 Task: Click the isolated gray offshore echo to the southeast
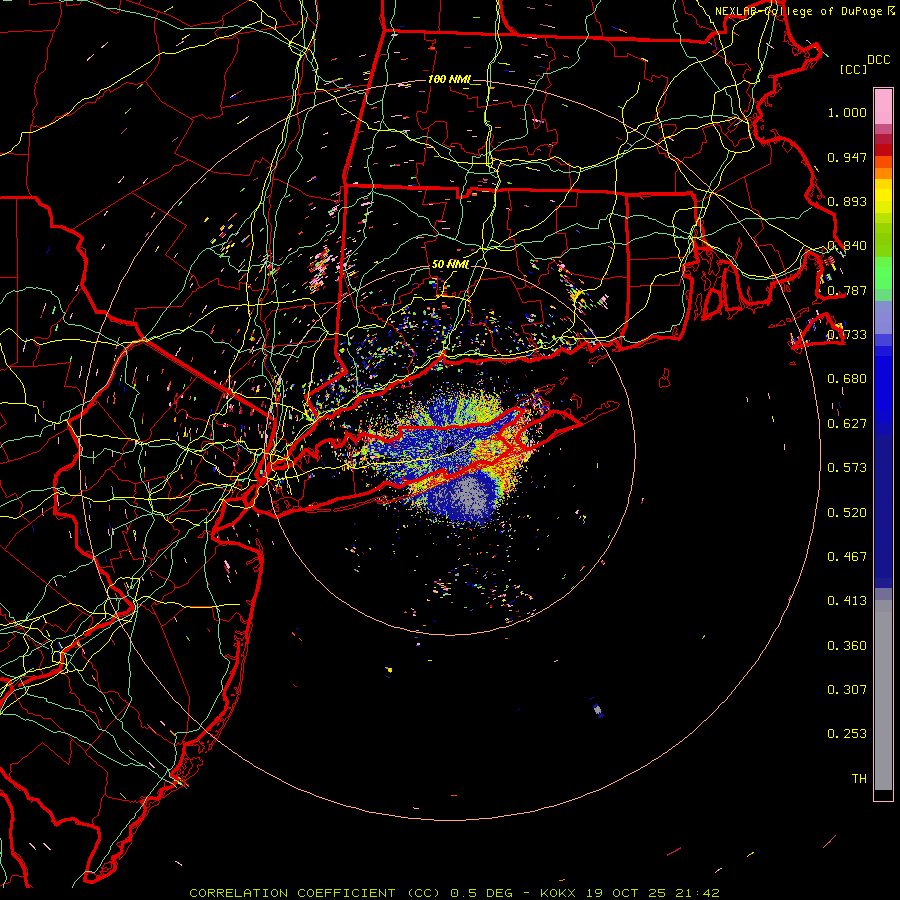pos(598,711)
